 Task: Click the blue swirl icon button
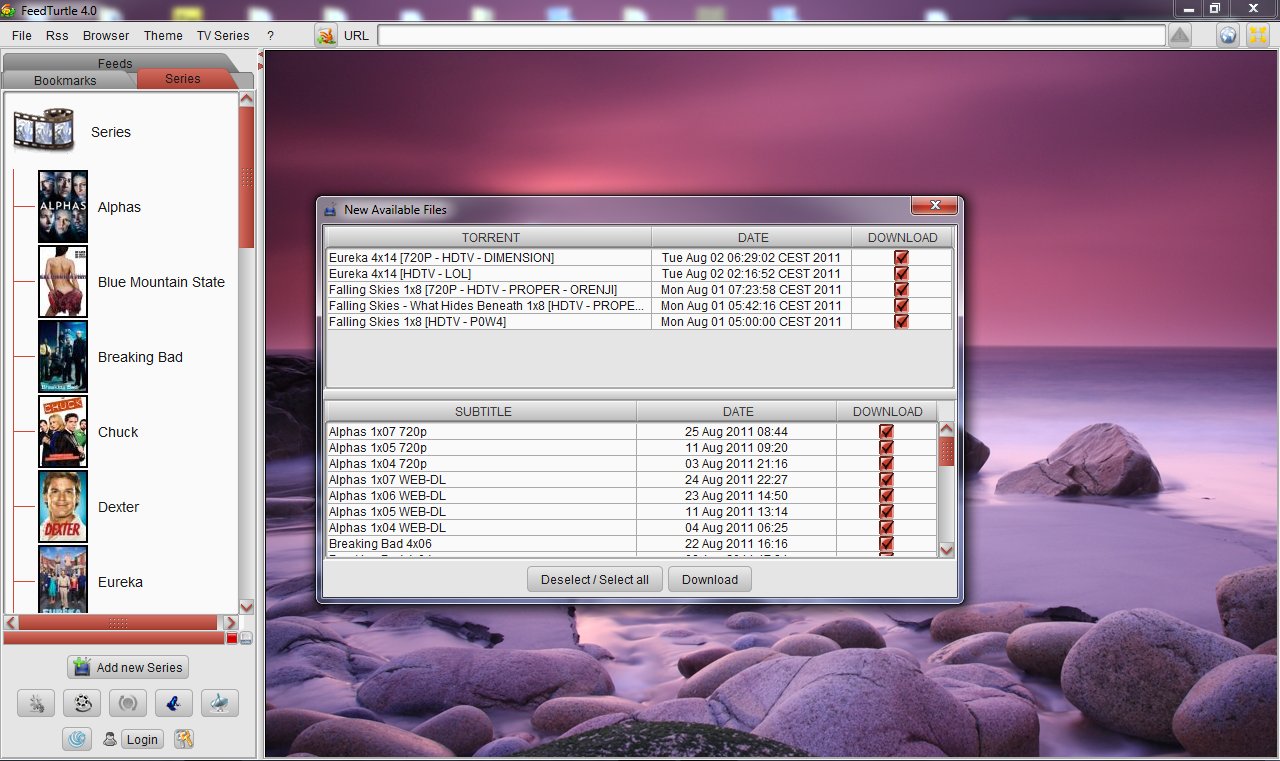point(78,739)
